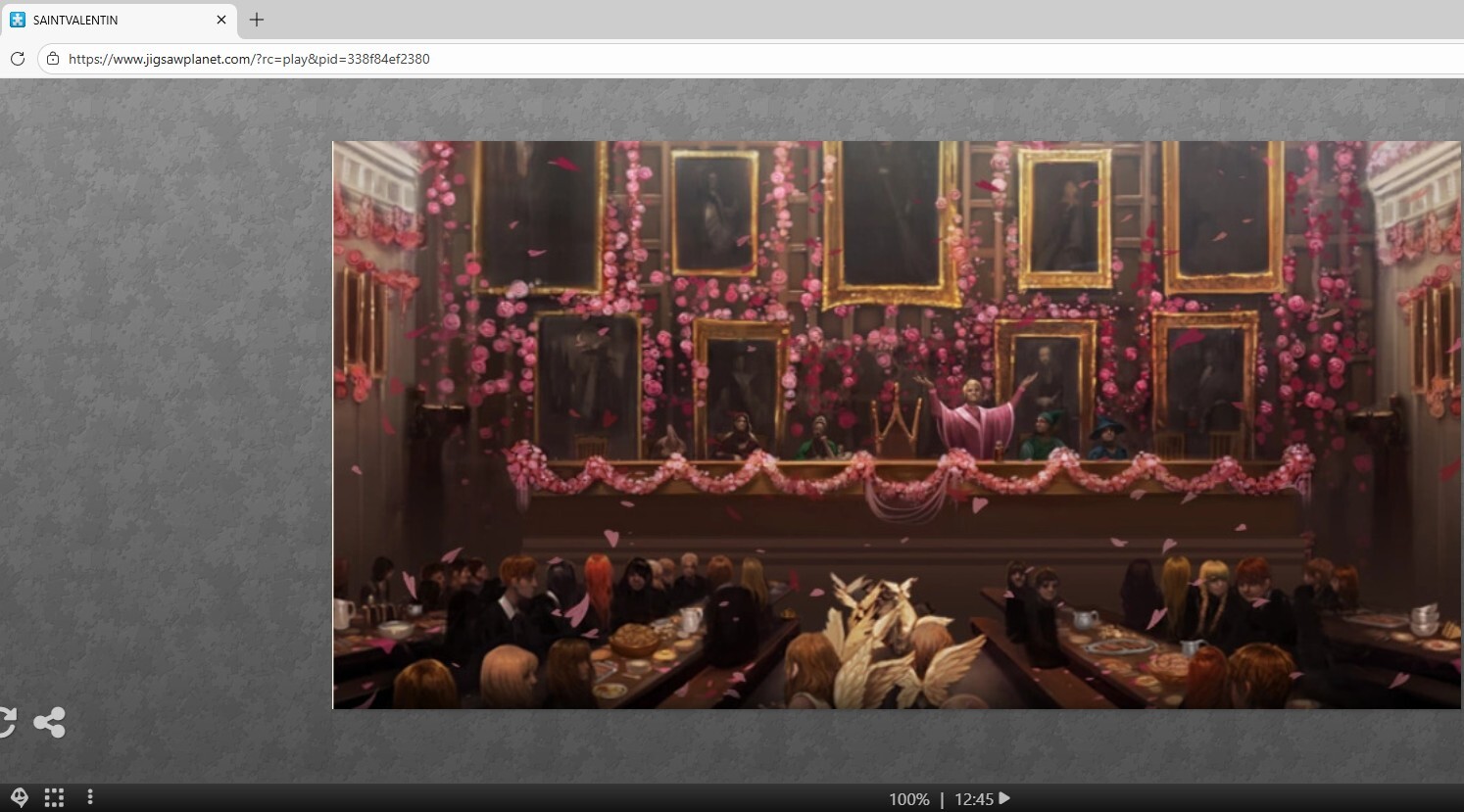The width and height of the screenshot is (1464, 812).
Task: Click the completed Valentine hall puzzle image
Action: (897, 425)
